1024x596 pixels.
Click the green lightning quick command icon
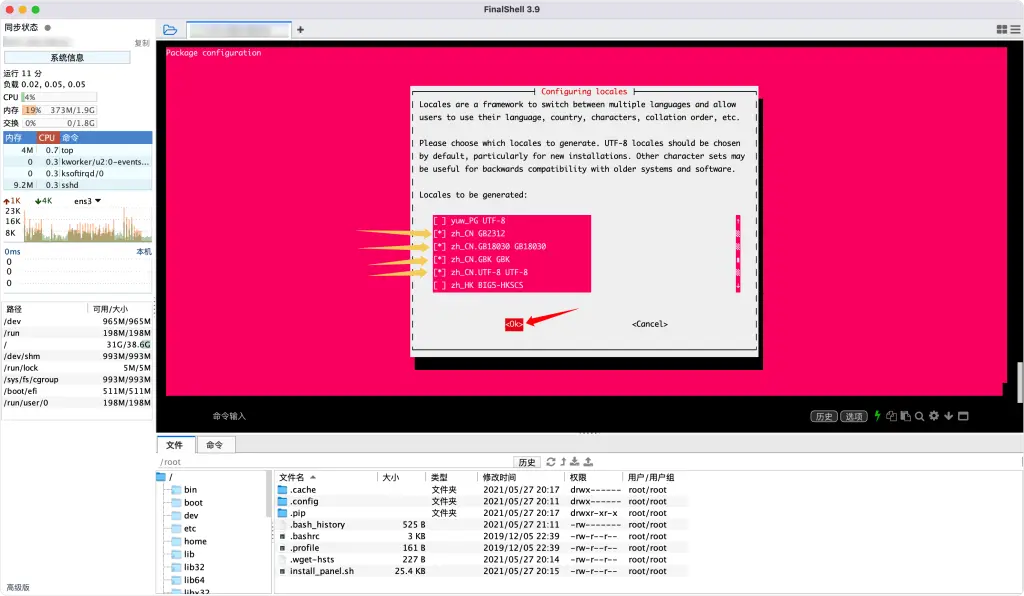(878, 416)
